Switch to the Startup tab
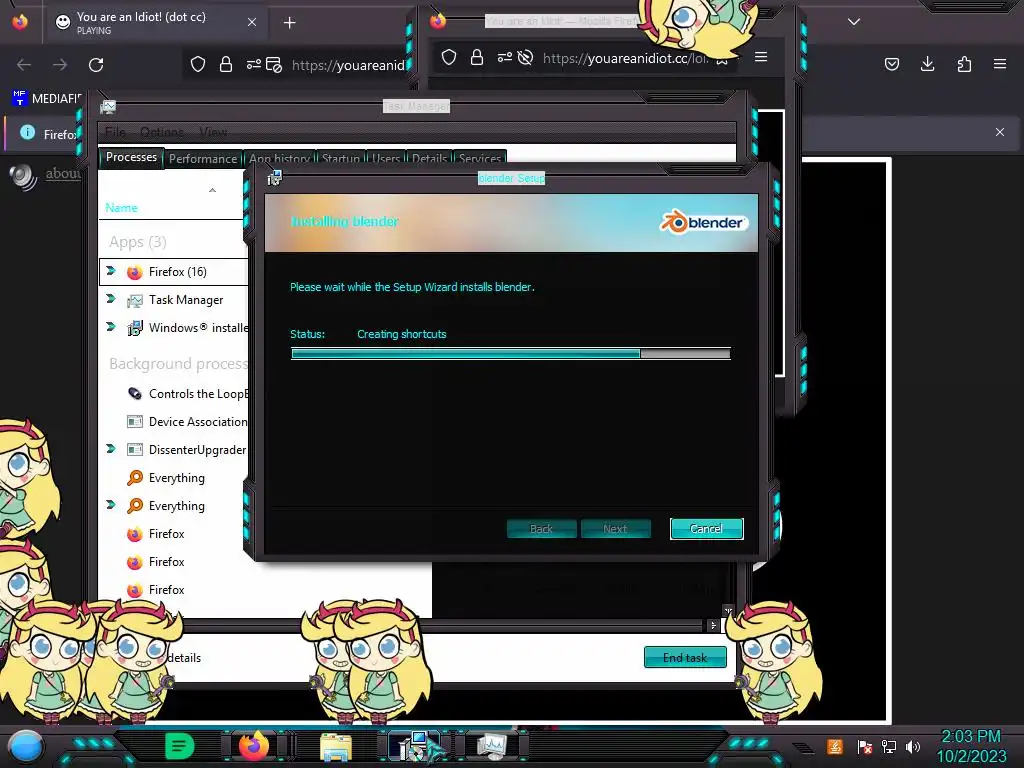The width and height of the screenshot is (1024, 768). coord(340,159)
